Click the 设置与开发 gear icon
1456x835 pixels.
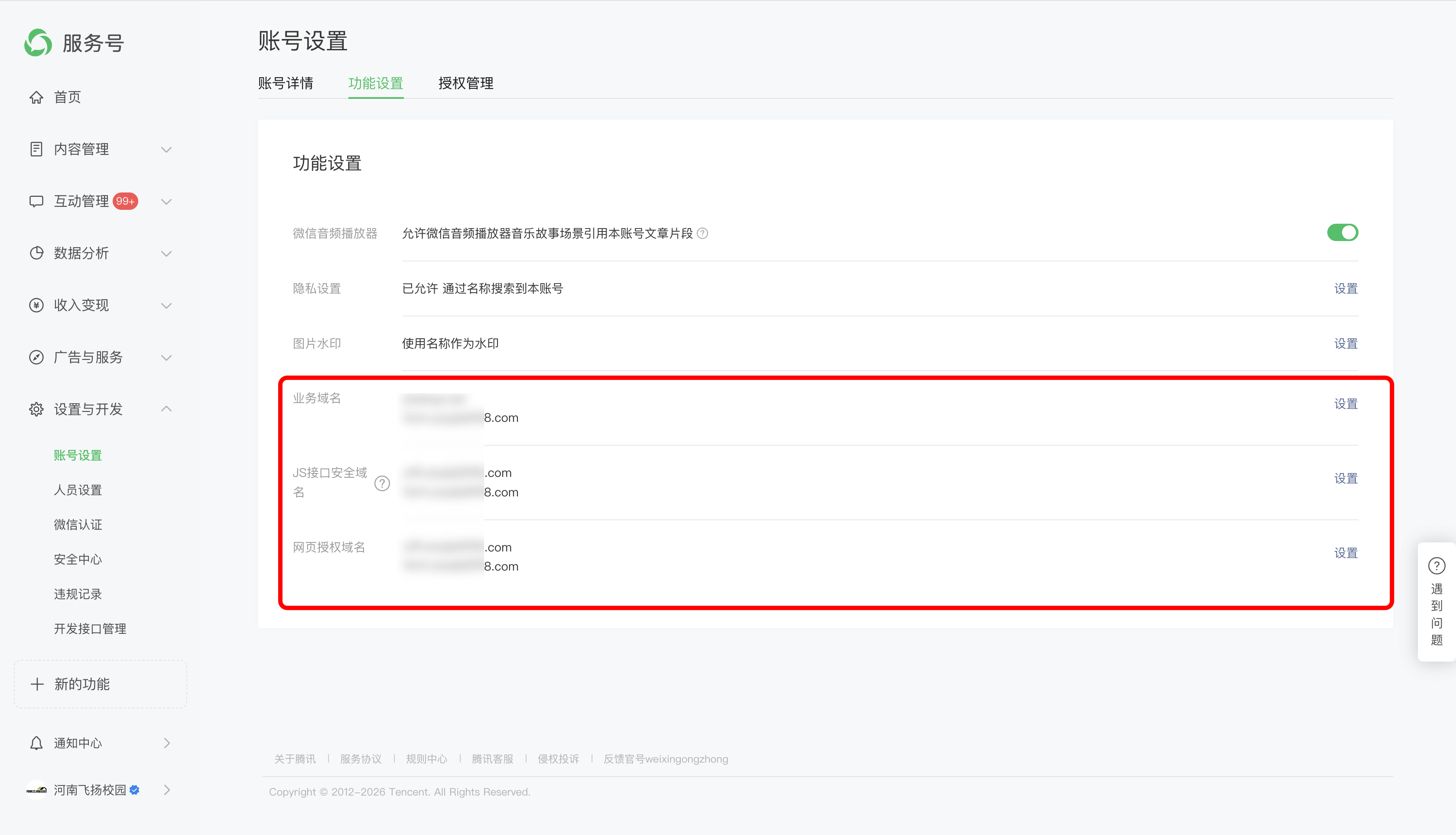[x=36, y=409]
